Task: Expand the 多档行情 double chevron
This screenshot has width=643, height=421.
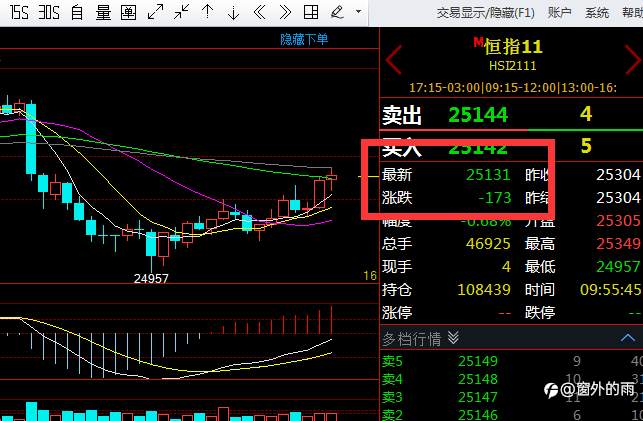Action: (x=453, y=338)
